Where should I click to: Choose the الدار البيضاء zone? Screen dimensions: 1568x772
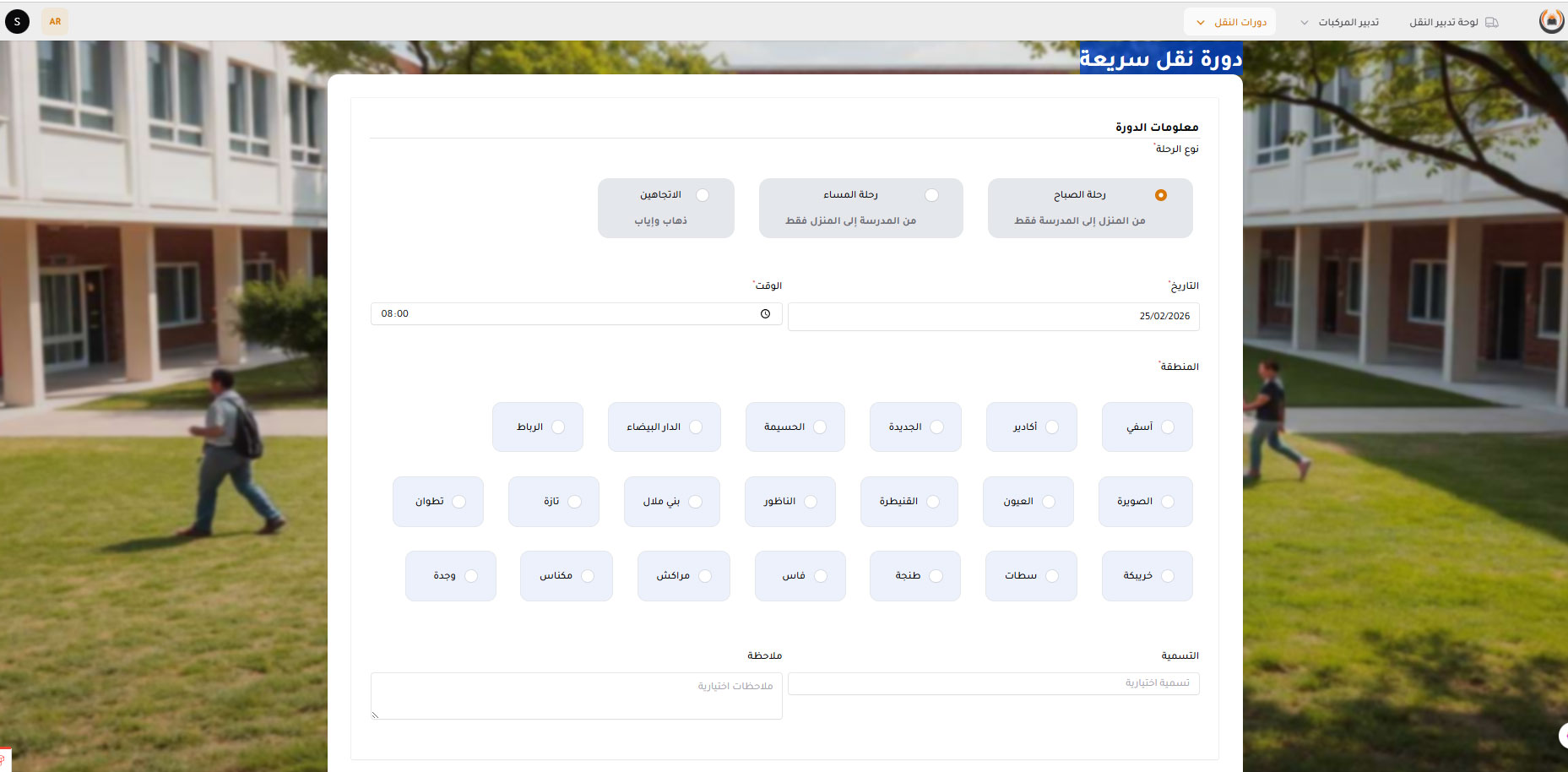click(664, 427)
